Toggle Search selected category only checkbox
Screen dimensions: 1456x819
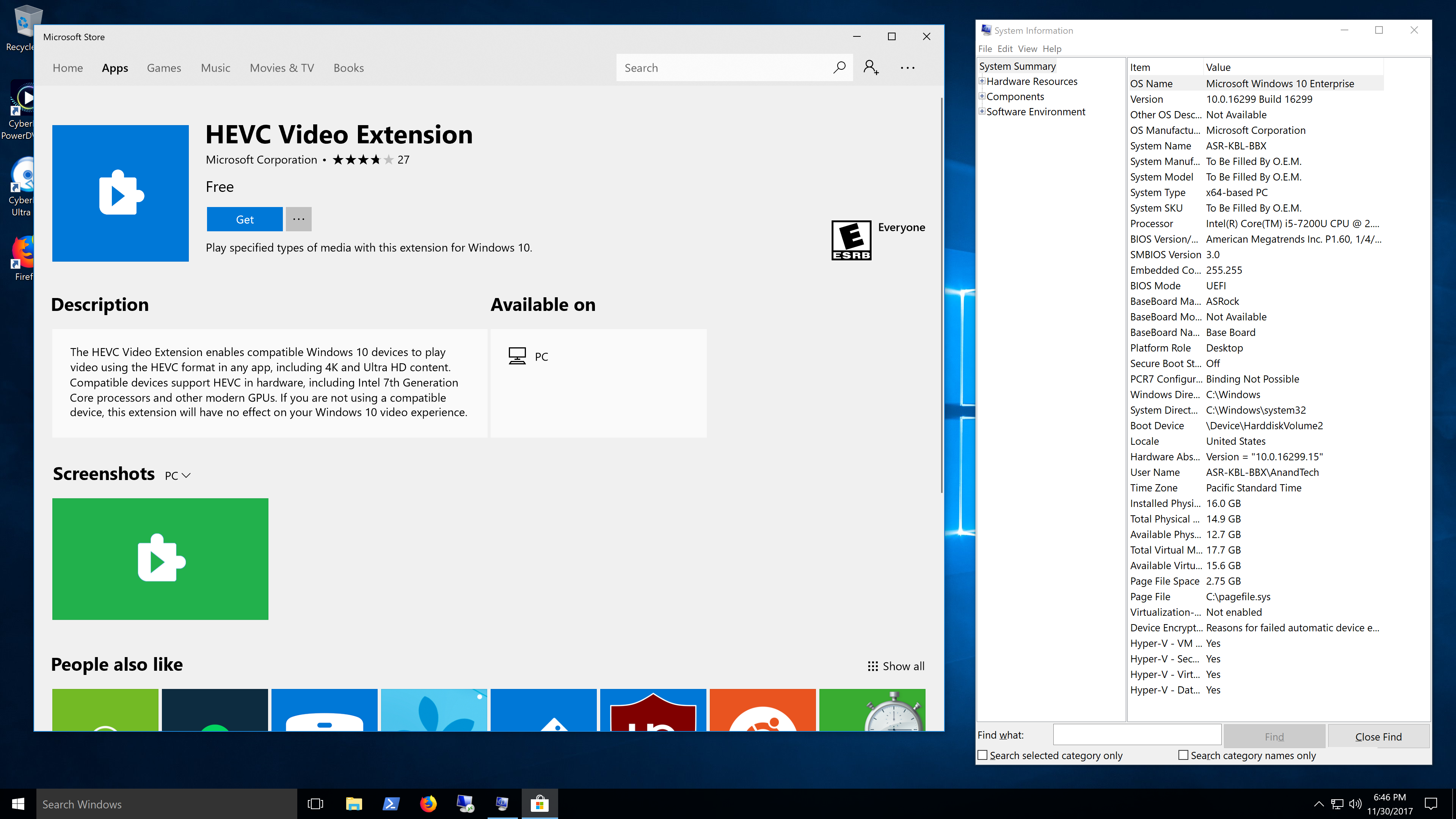[983, 755]
